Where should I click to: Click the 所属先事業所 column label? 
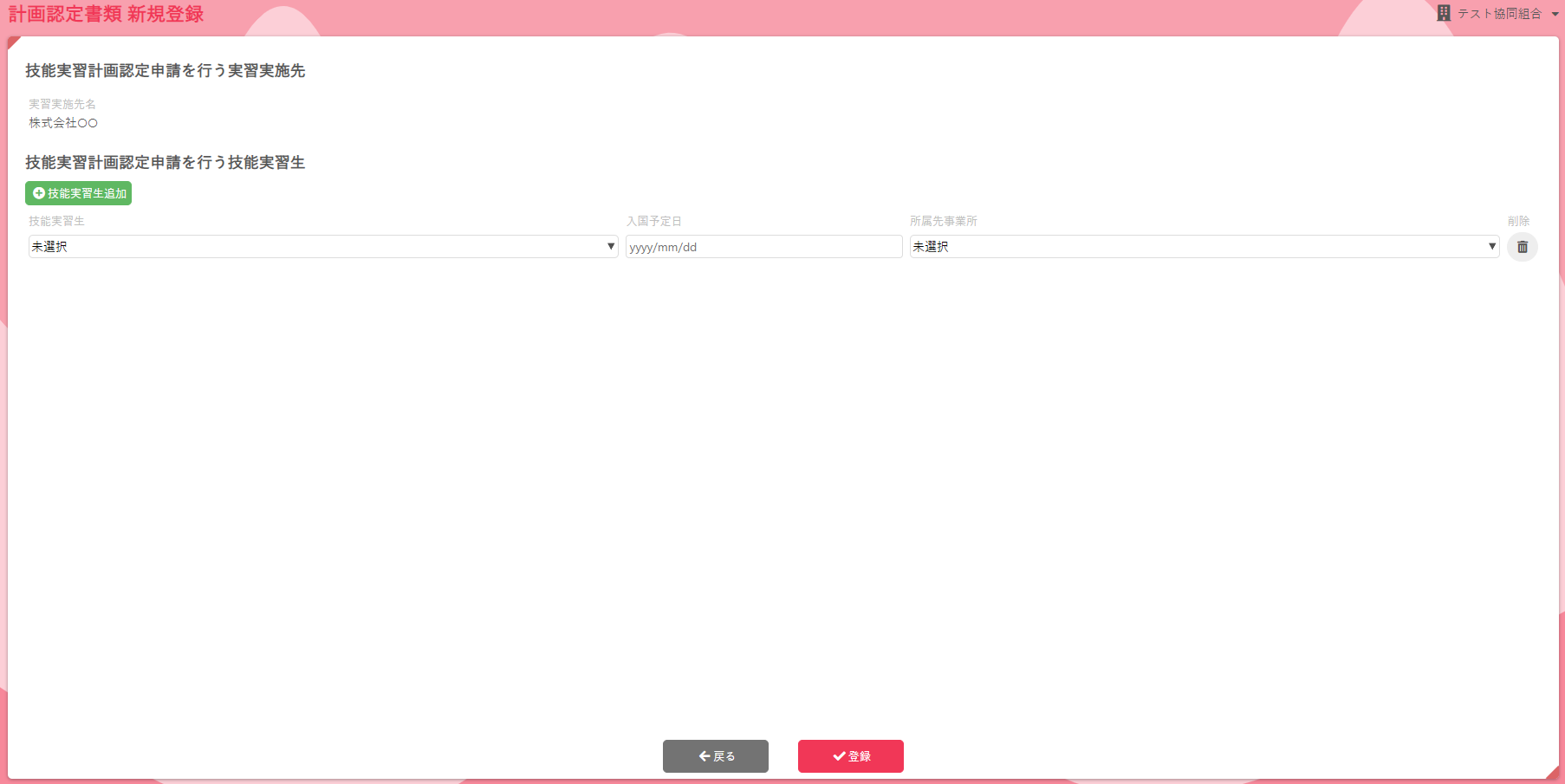pos(943,221)
